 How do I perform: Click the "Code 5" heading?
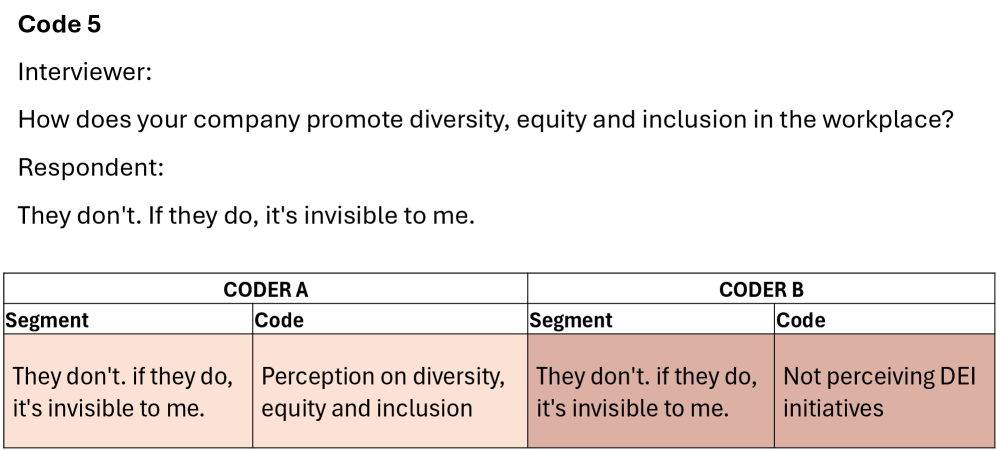pos(59,26)
